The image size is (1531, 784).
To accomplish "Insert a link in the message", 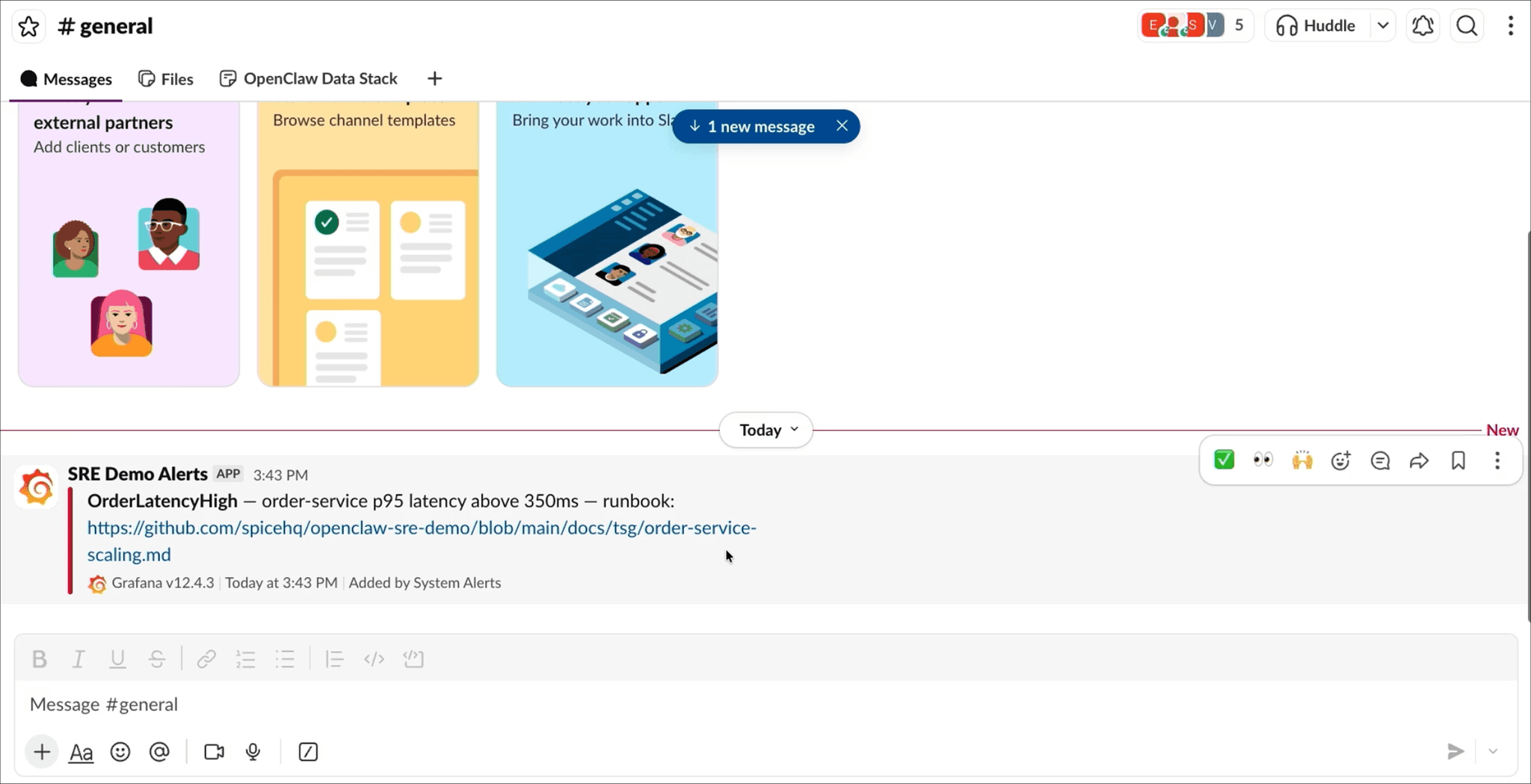I will [x=206, y=659].
